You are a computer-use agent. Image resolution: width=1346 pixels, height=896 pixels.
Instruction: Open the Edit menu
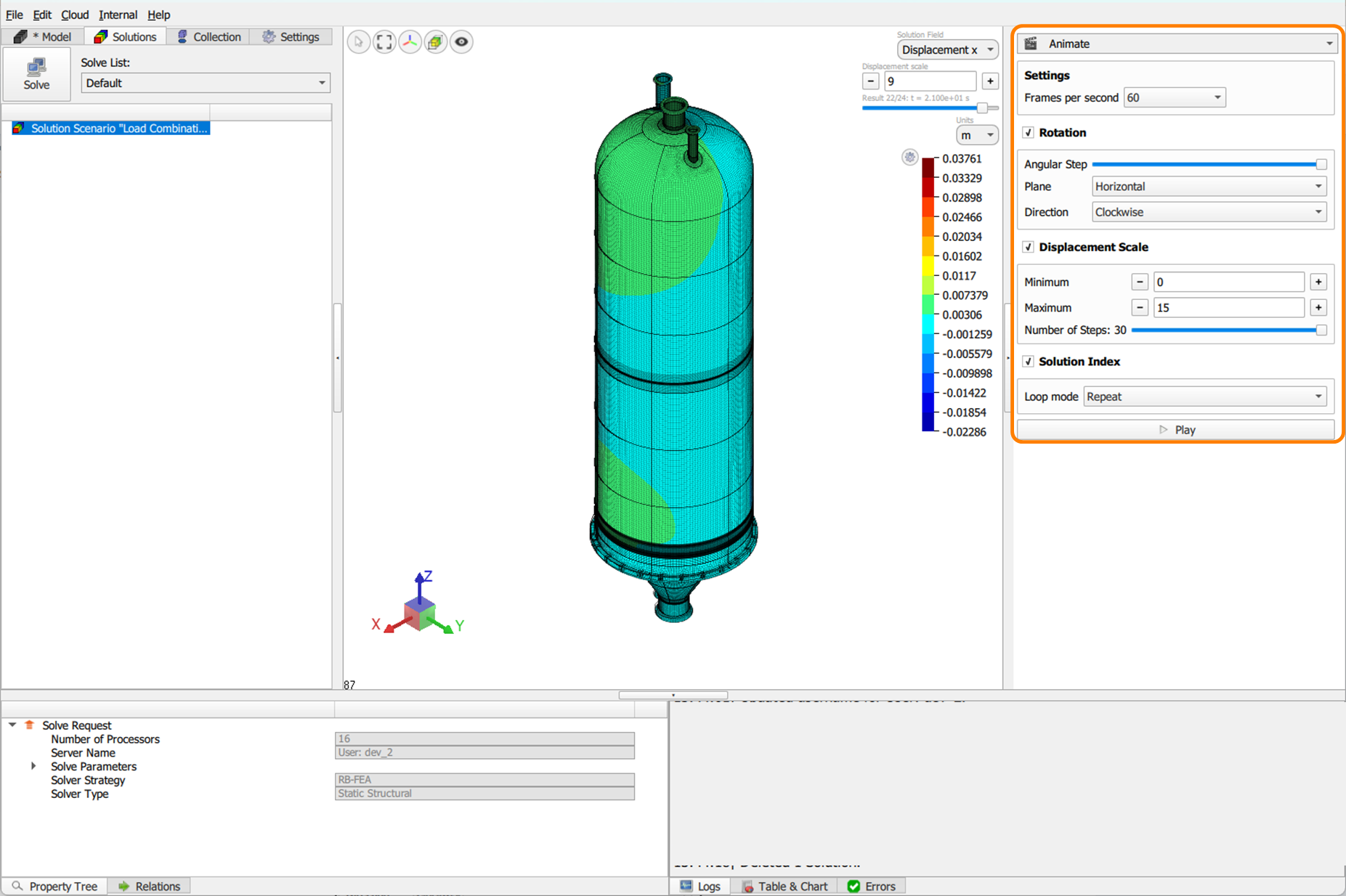tap(42, 15)
